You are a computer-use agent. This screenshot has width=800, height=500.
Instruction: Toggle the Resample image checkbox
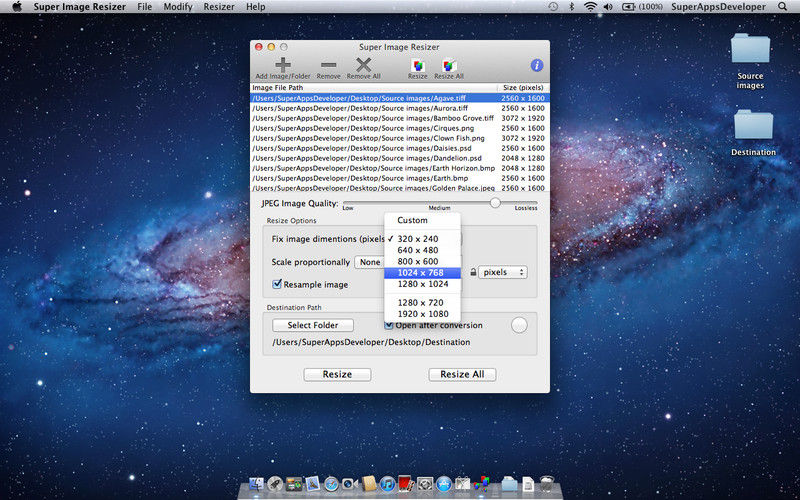[277, 284]
